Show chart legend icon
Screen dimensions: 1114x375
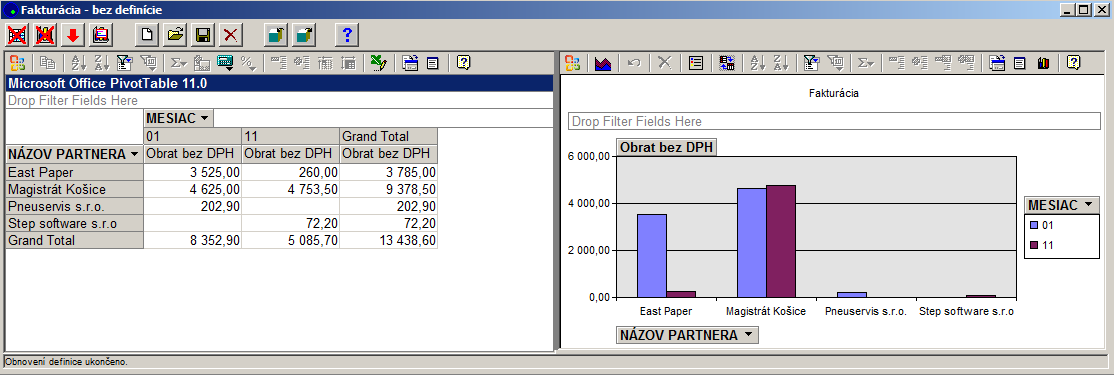(x=696, y=63)
